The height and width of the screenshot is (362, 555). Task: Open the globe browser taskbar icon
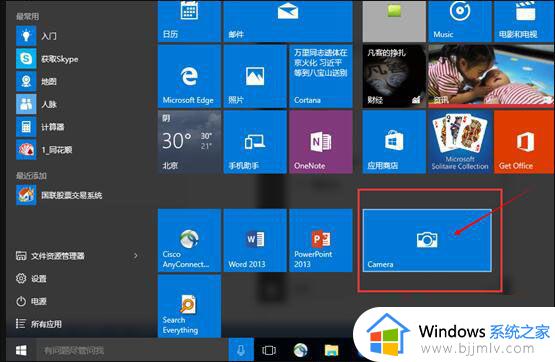pyautogui.click(x=301, y=350)
